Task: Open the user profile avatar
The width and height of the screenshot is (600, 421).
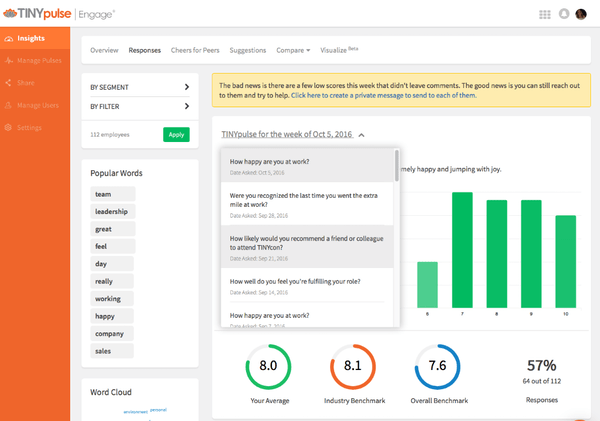Action: [x=581, y=14]
